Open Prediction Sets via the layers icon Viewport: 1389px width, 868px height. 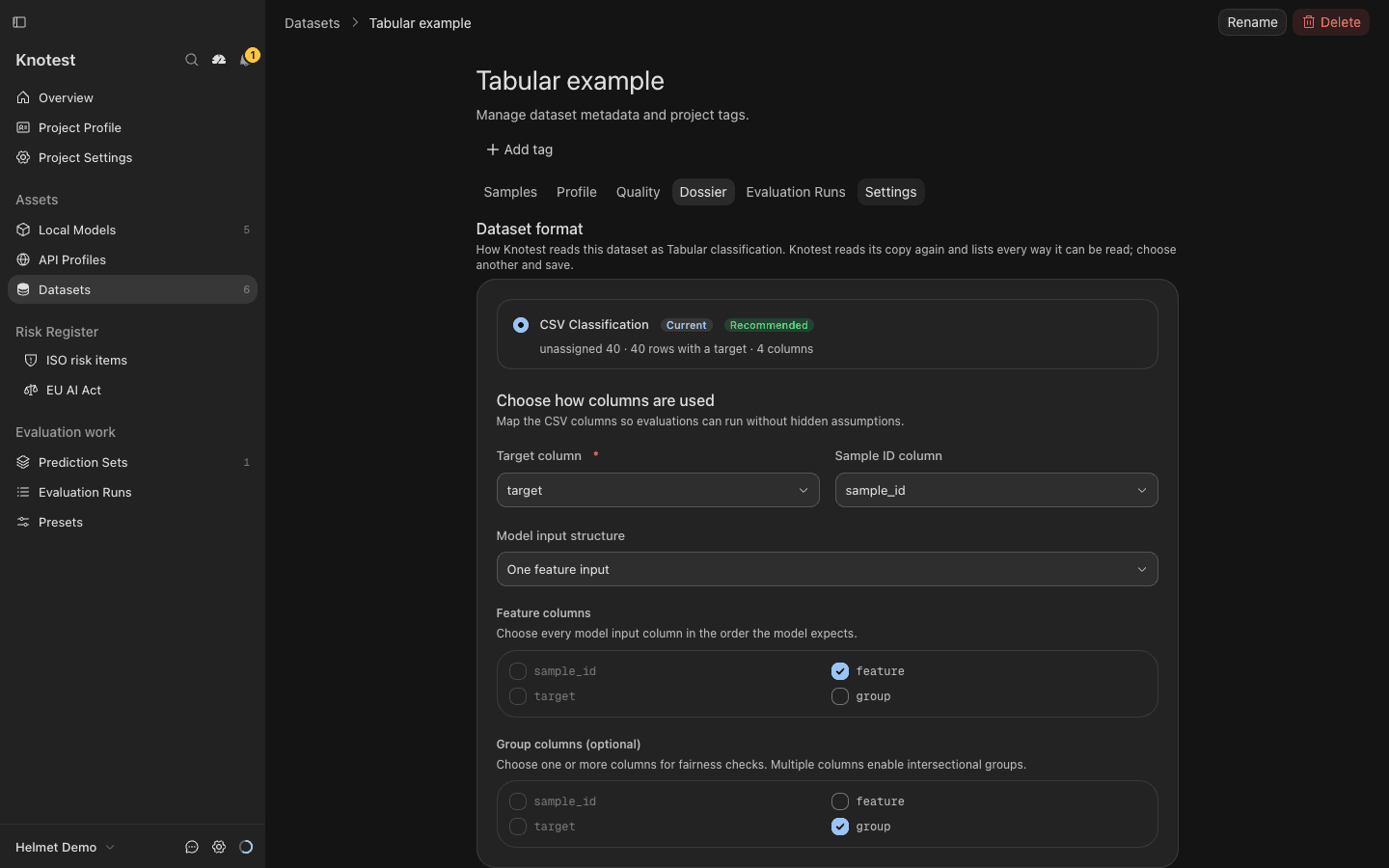(23, 462)
